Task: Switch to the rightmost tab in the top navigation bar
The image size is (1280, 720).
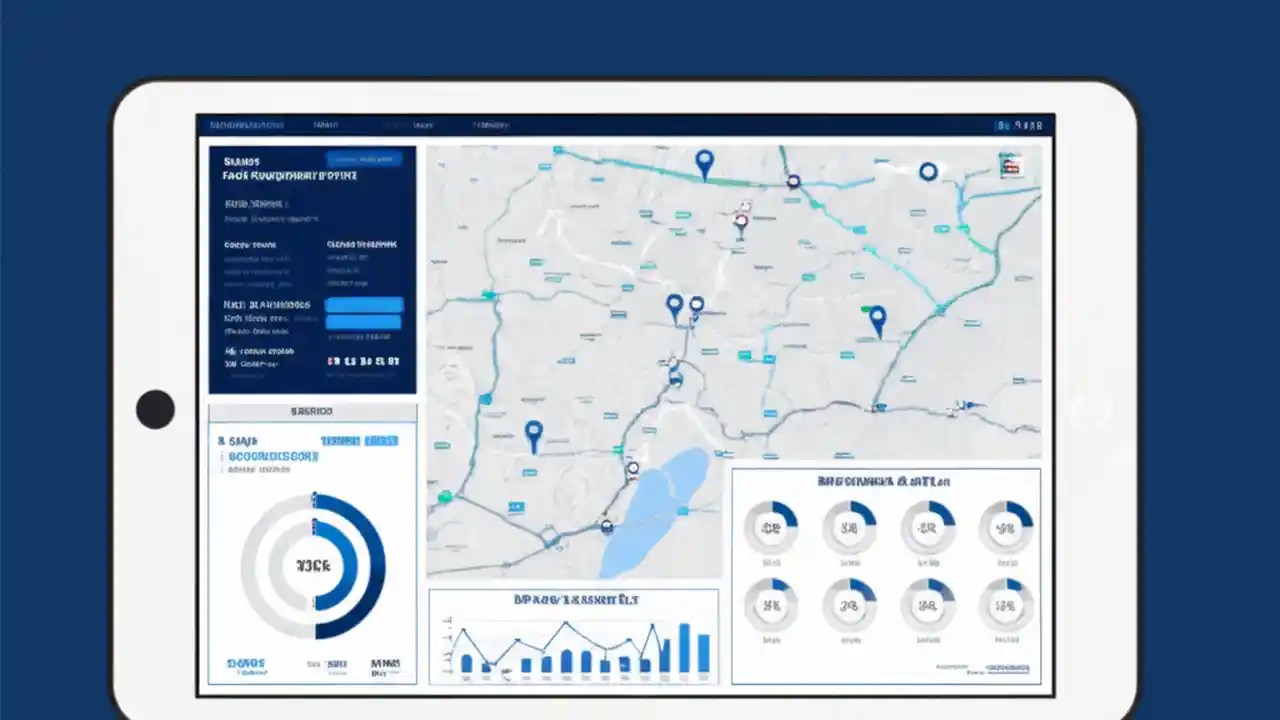Action: coord(490,125)
